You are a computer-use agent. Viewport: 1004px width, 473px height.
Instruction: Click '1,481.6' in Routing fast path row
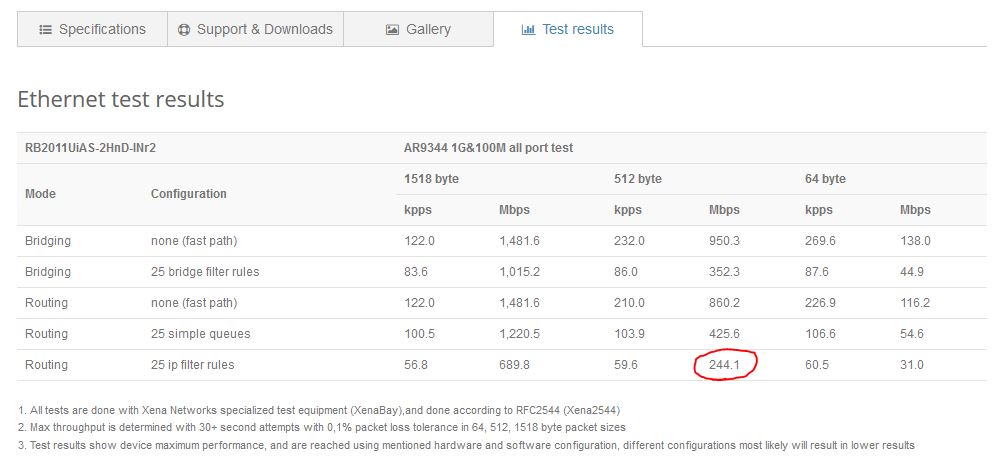click(x=519, y=303)
